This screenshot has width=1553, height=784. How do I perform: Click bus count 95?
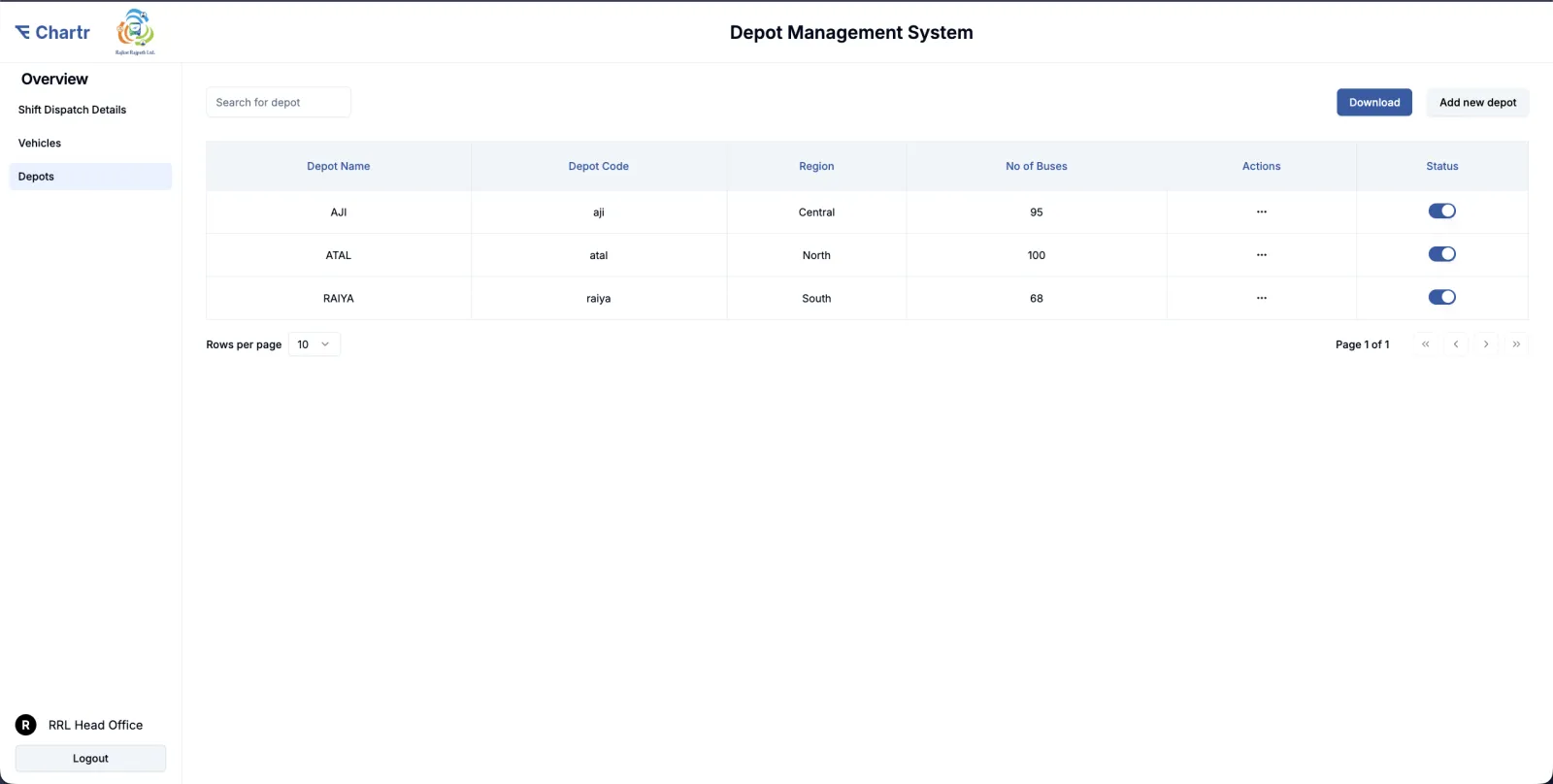coord(1037,212)
